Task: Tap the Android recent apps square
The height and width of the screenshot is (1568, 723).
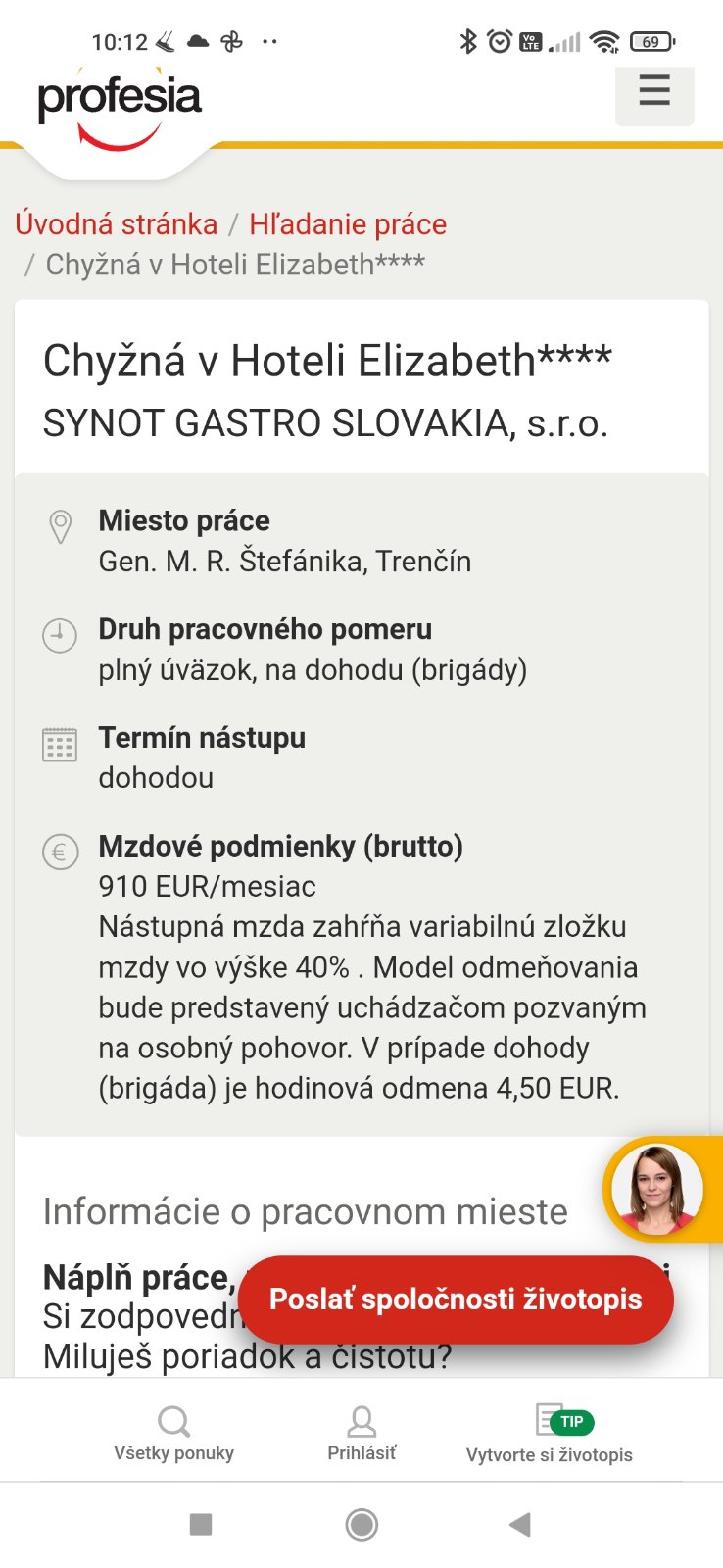Action: (201, 1524)
